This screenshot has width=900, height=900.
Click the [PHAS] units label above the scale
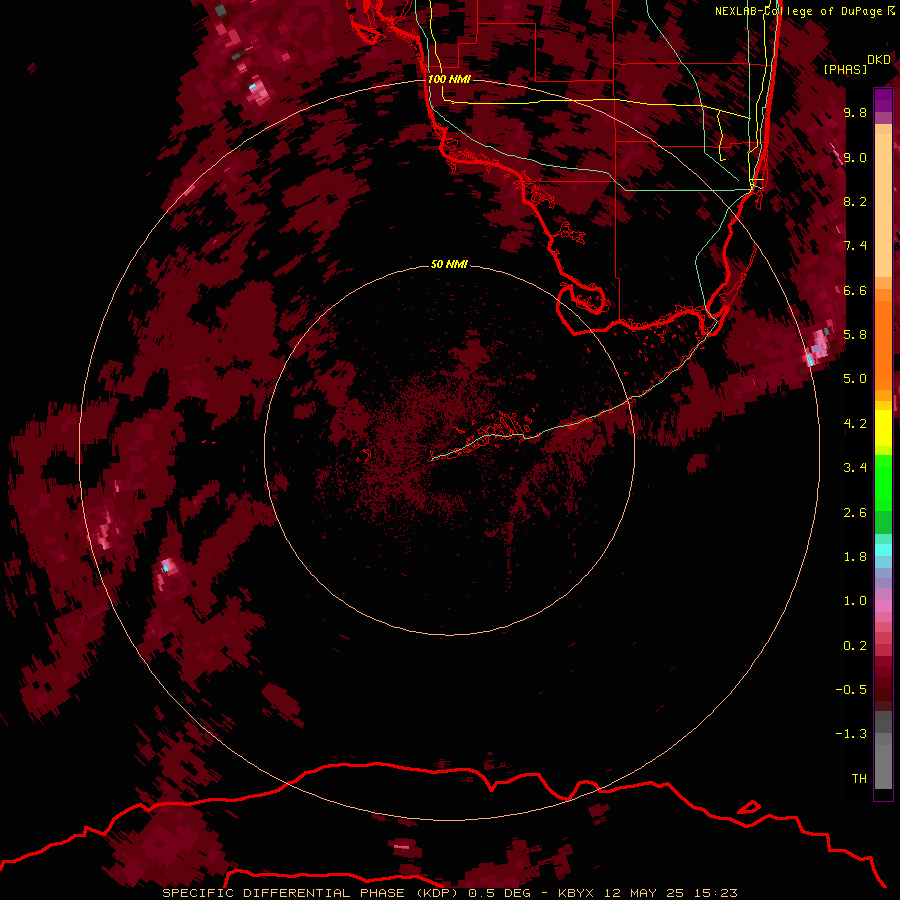845,69
